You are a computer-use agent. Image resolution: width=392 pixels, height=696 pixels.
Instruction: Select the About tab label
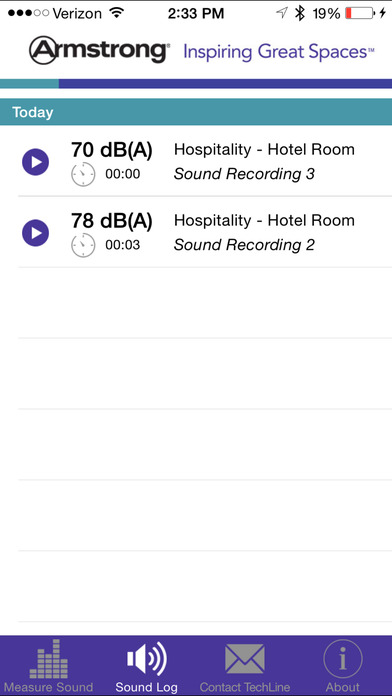pos(343,687)
